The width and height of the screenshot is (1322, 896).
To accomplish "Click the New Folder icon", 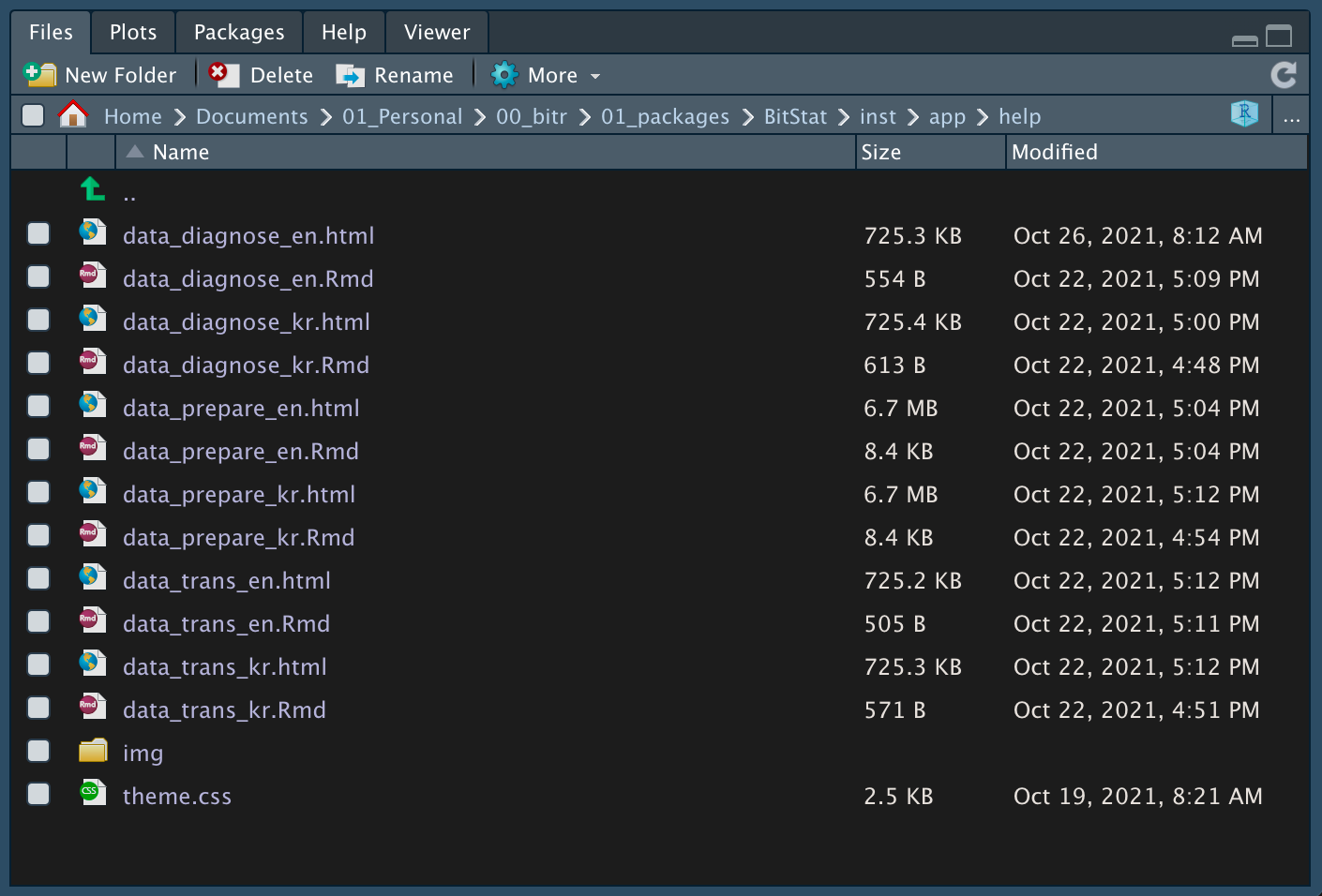I will 39,75.
